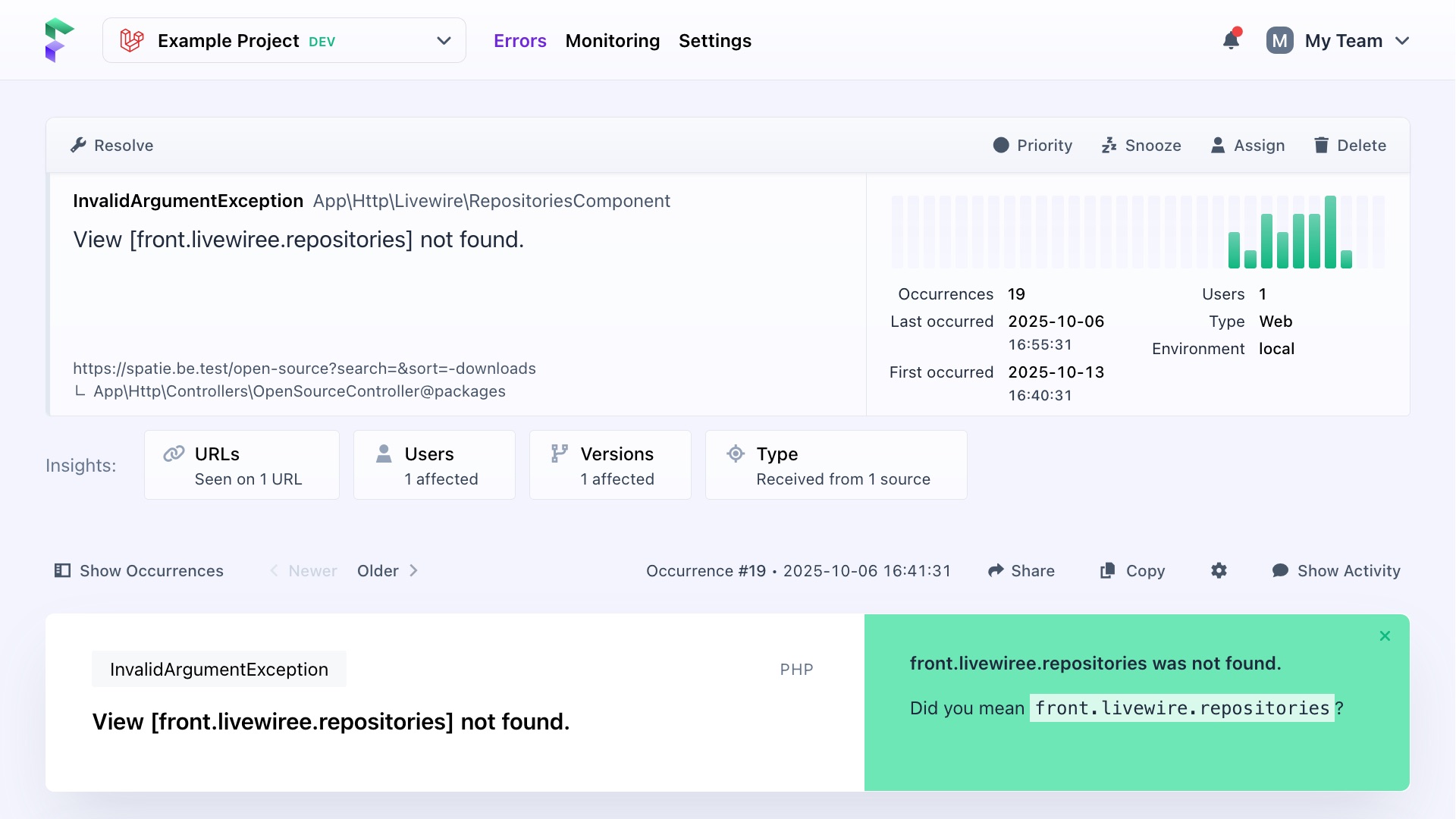Dismiss the green suggestion panel
The image size is (1456, 819).
pyautogui.click(x=1385, y=635)
